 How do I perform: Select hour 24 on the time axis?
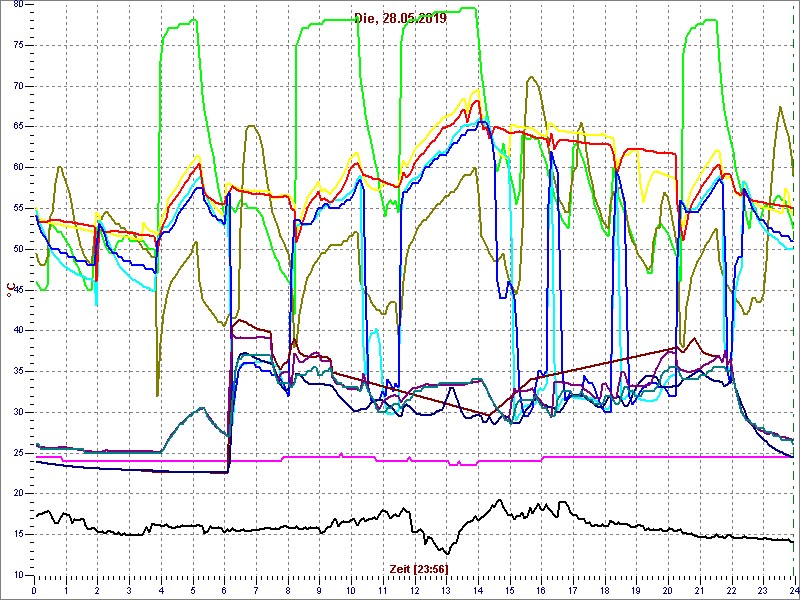(x=792, y=590)
